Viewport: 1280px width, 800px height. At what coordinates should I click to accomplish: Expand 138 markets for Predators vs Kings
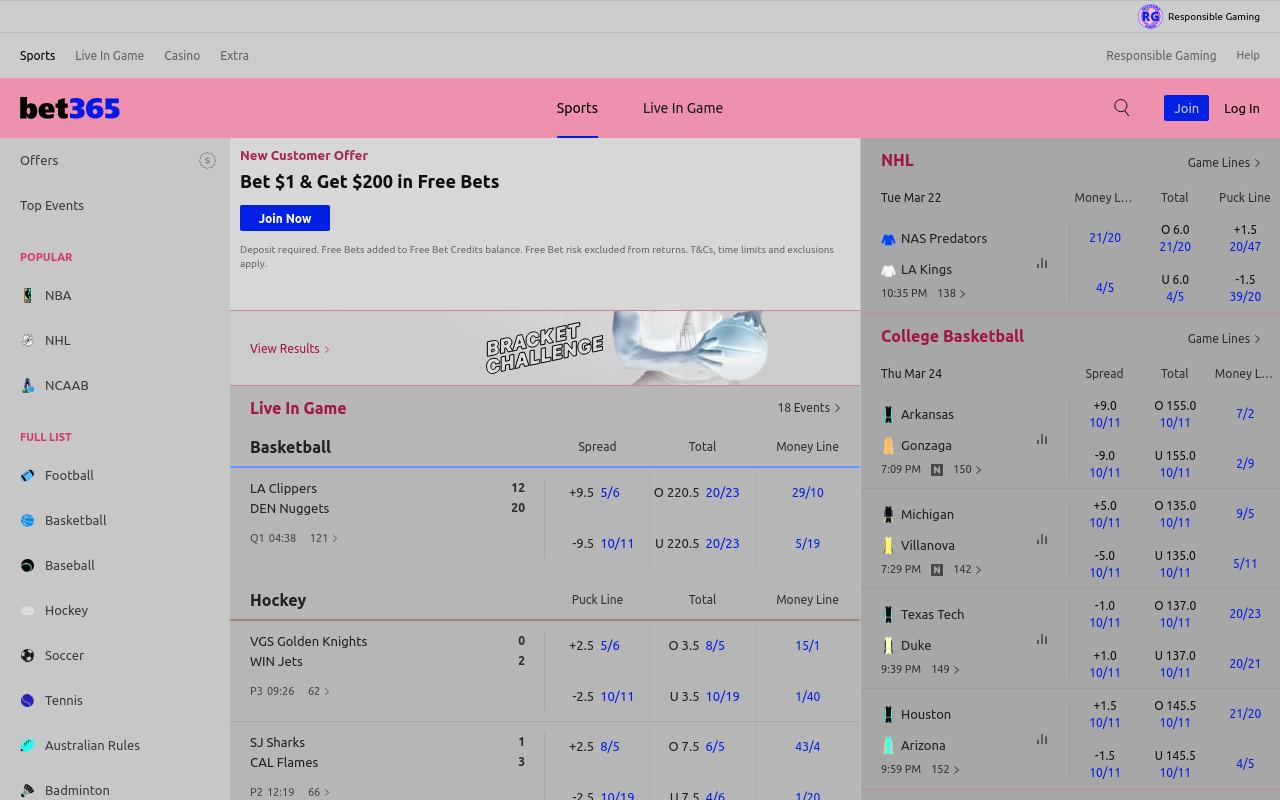click(x=951, y=294)
